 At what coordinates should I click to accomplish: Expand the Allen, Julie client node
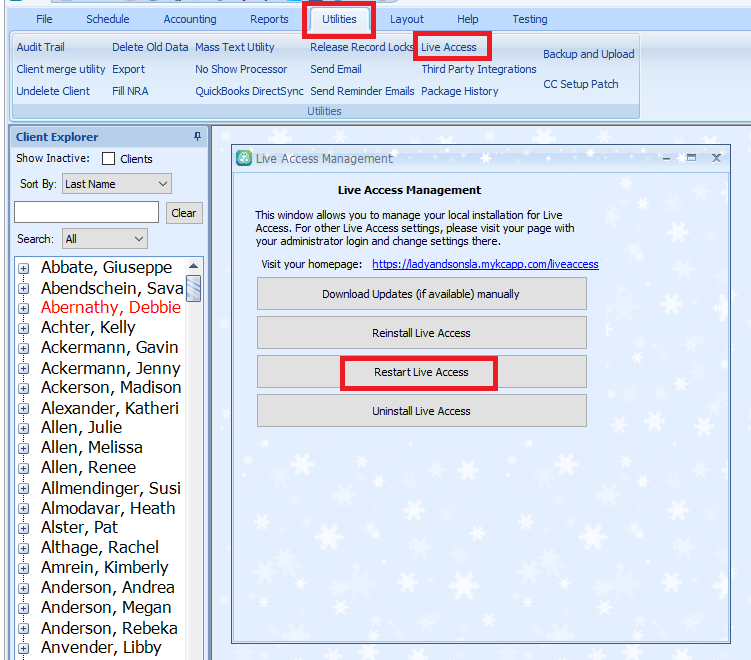[24, 428]
